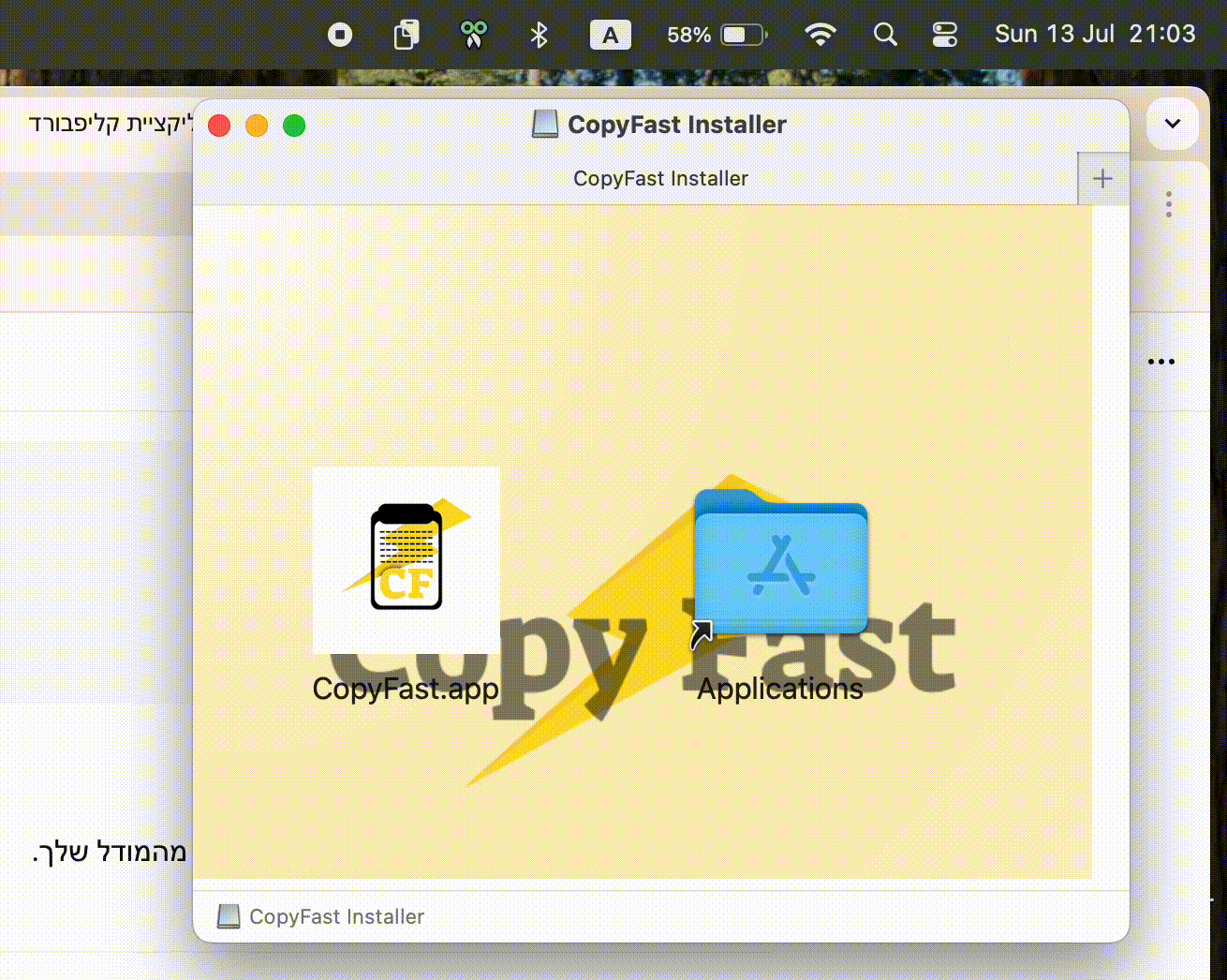Zoom the CopyFast Installer window with green button
Image resolution: width=1227 pixels, height=980 pixels.
tap(294, 126)
